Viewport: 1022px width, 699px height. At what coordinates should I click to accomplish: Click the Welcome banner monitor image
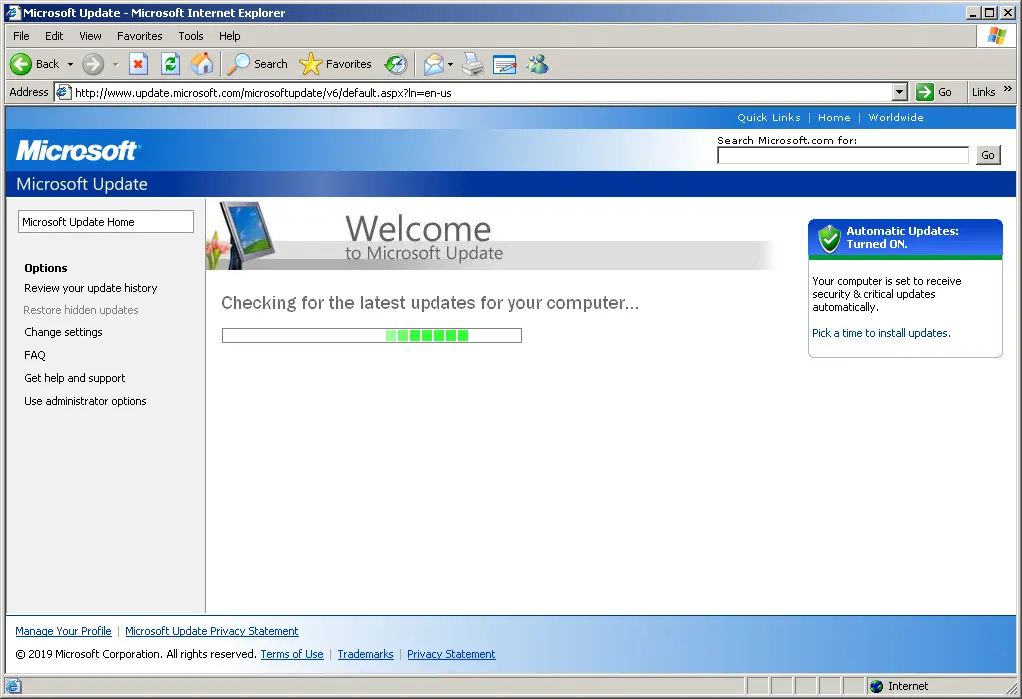(x=246, y=235)
